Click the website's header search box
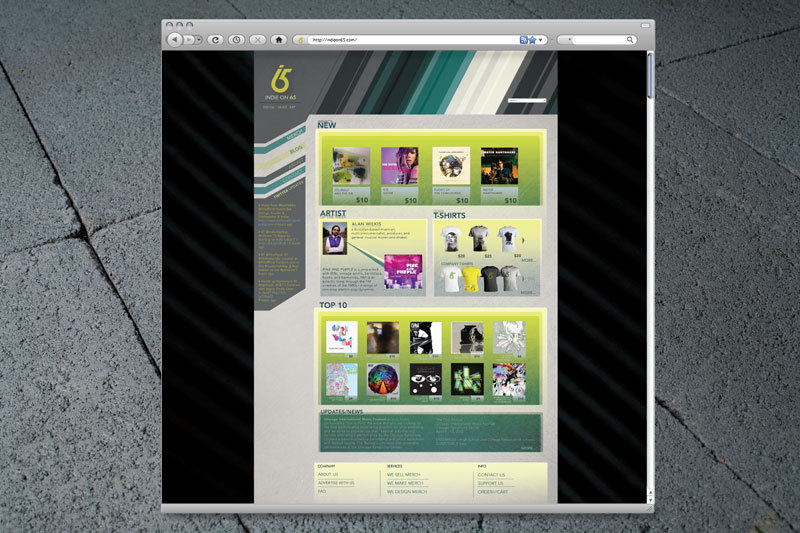Screen dimensions: 800x533 [x=527, y=100]
